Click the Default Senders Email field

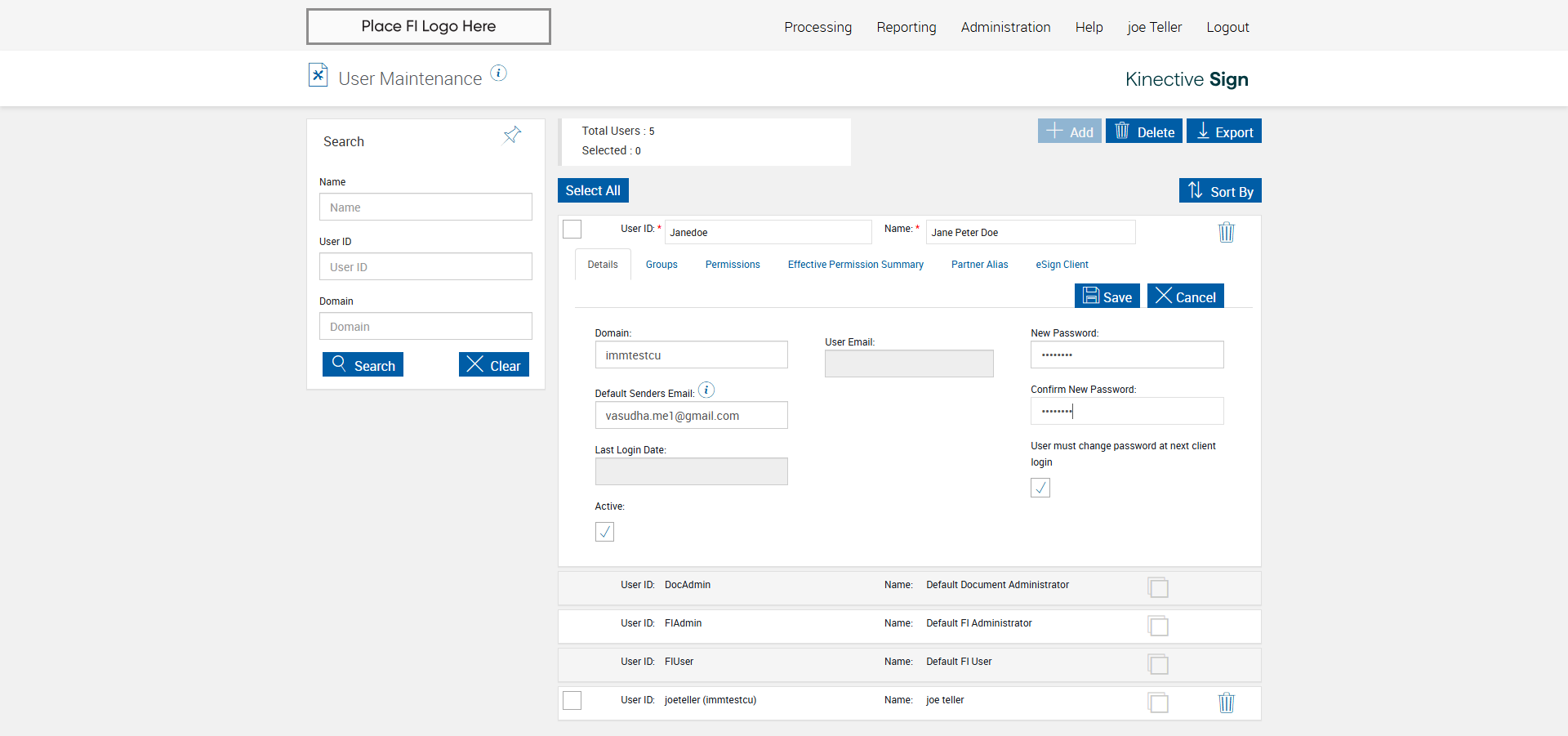click(691, 416)
